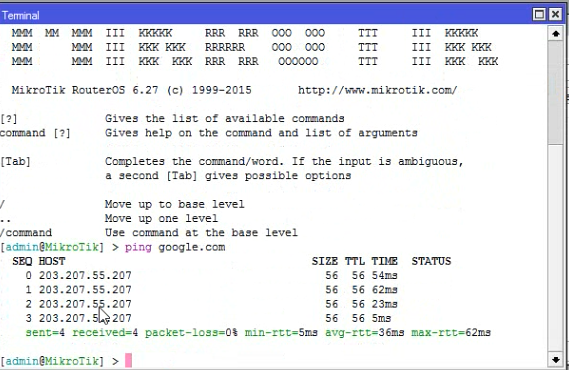569x370 pixels.
Task: Click the TIME column header
Action: pos(384,261)
